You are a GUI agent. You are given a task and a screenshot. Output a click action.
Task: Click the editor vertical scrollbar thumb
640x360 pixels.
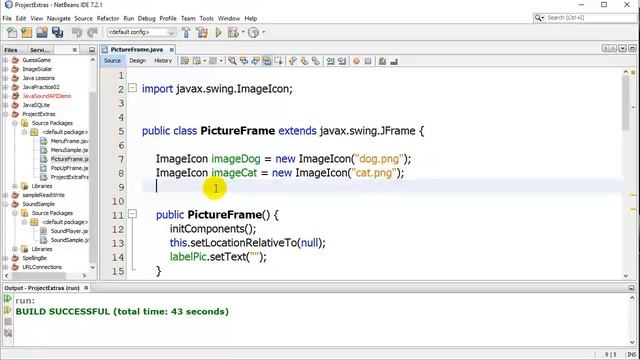tap(626, 103)
